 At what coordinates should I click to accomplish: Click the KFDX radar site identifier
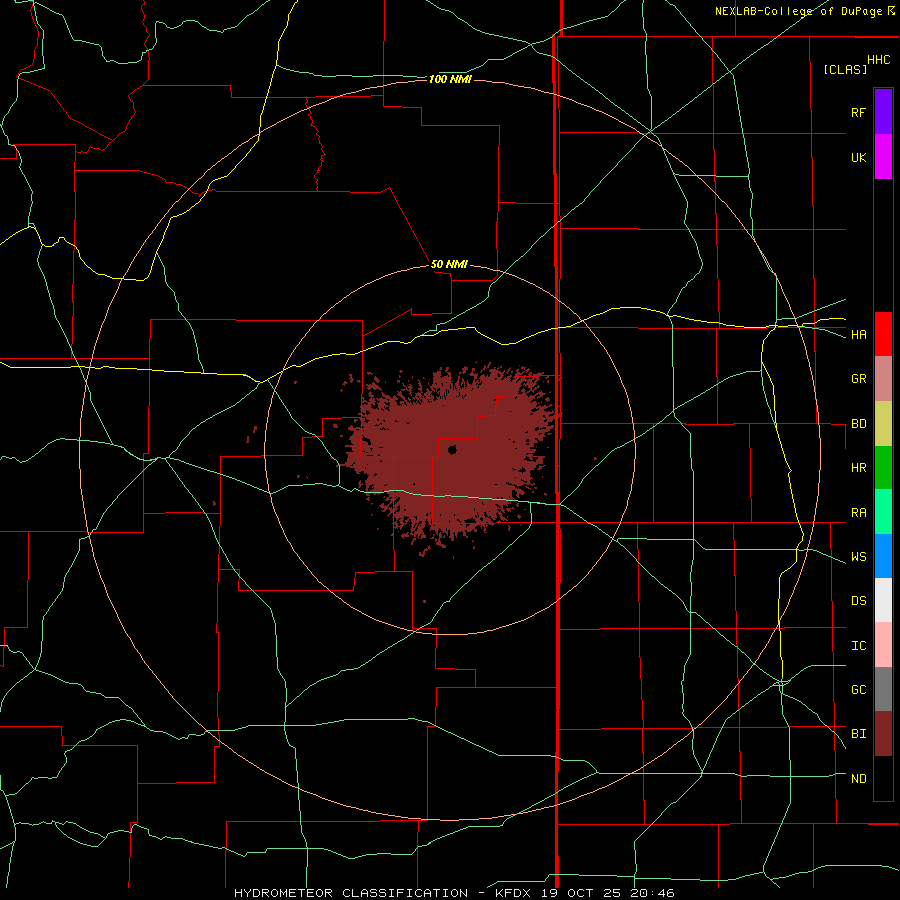pyautogui.click(x=515, y=893)
